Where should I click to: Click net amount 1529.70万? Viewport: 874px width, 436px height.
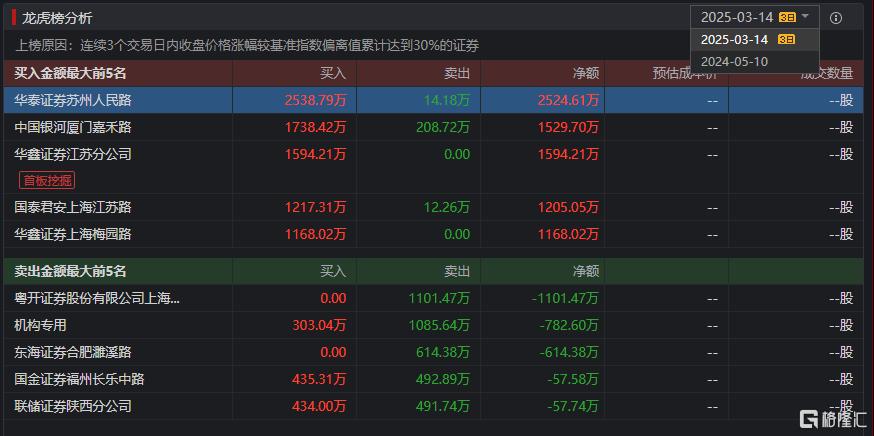click(568, 128)
